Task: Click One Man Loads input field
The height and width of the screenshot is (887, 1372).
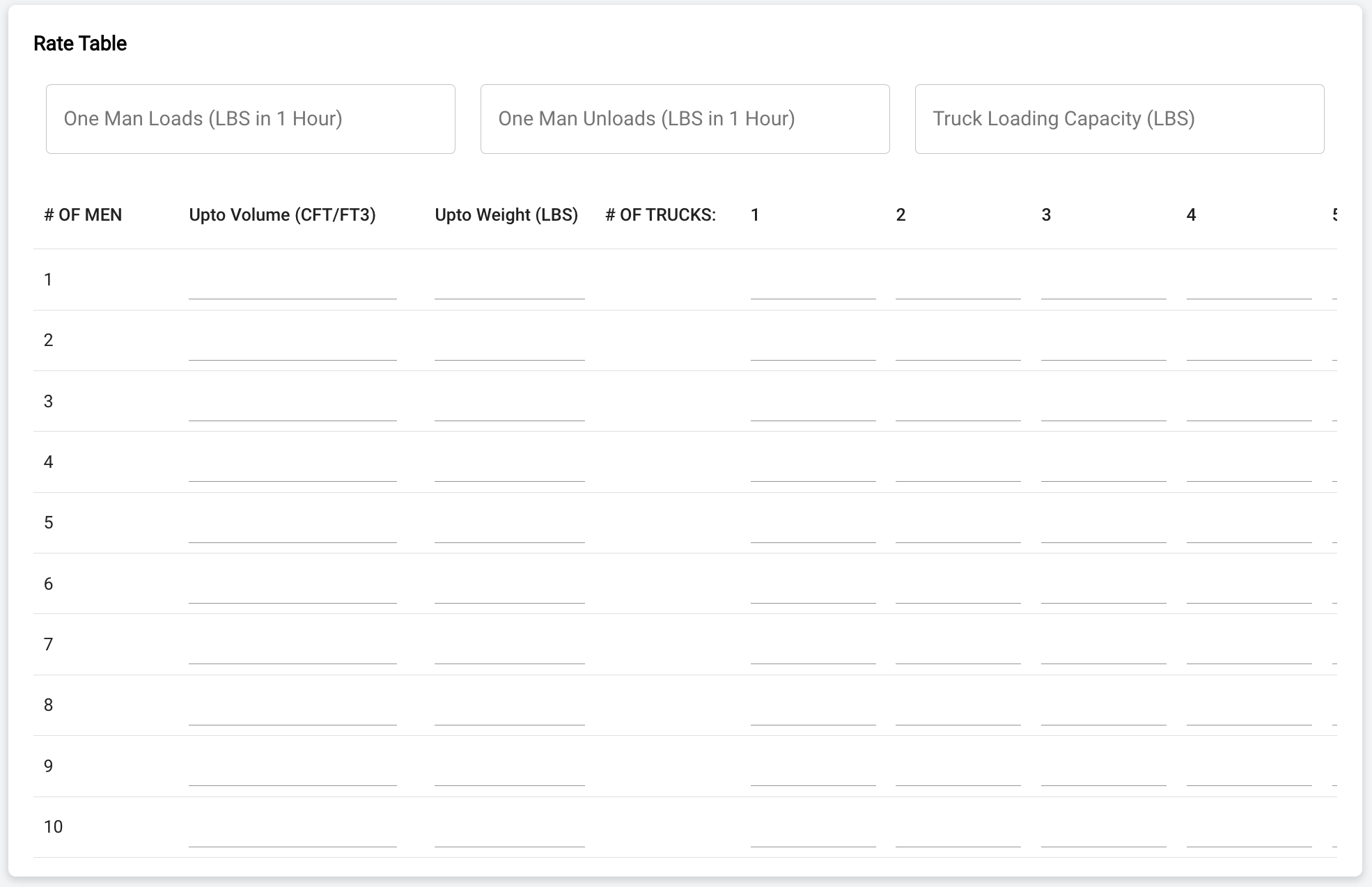Action: coord(250,119)
